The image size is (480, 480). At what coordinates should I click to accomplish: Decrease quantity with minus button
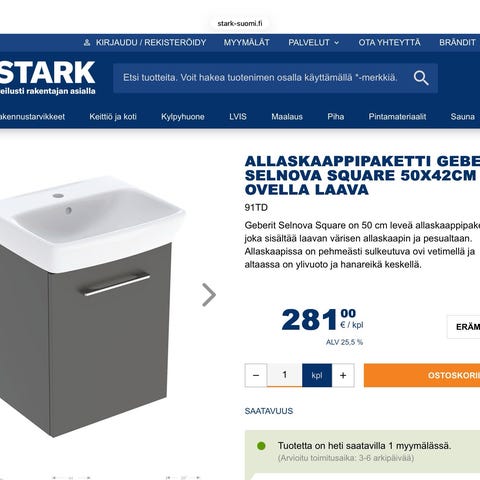(256, 375)
